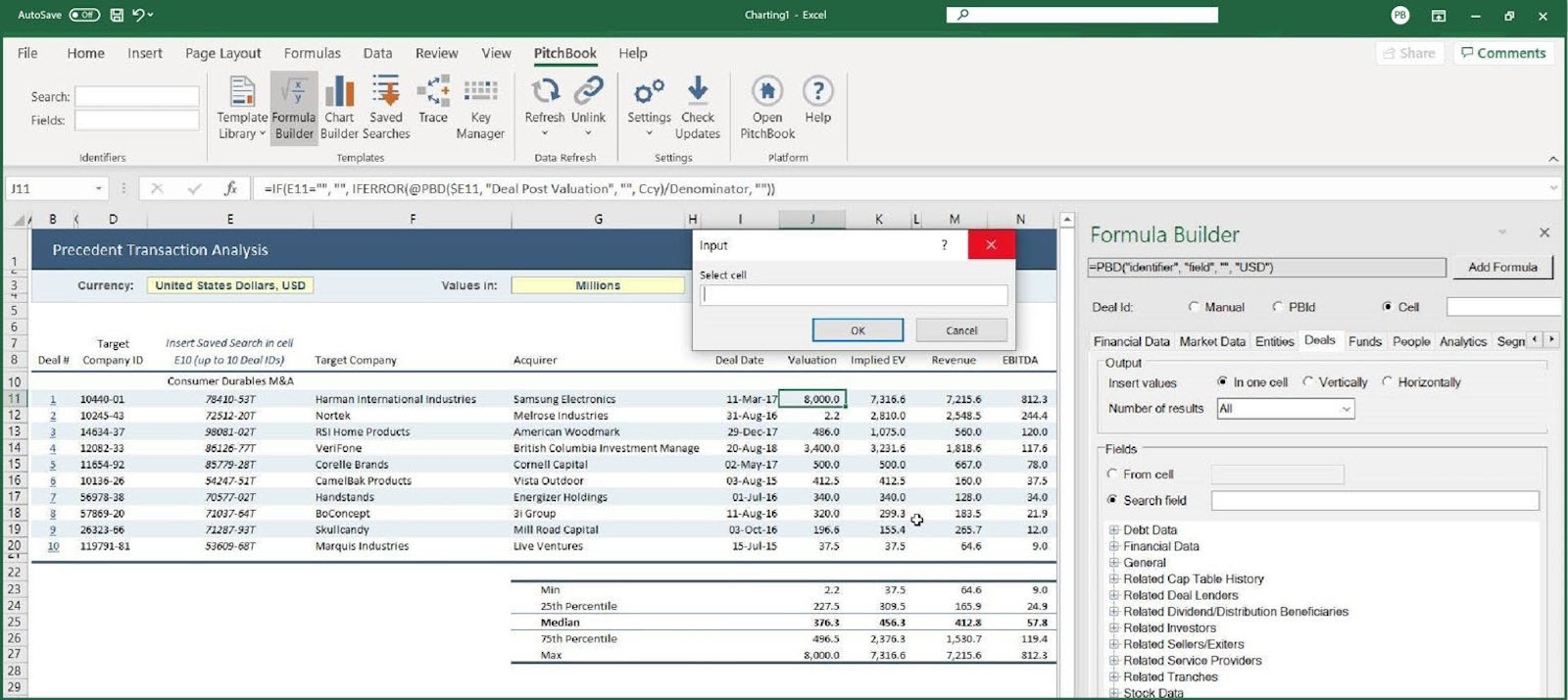Viewport: 1568px width, 700px height.
Task: Check for Updates in the ribbon
Action: [x=698, y=108]
